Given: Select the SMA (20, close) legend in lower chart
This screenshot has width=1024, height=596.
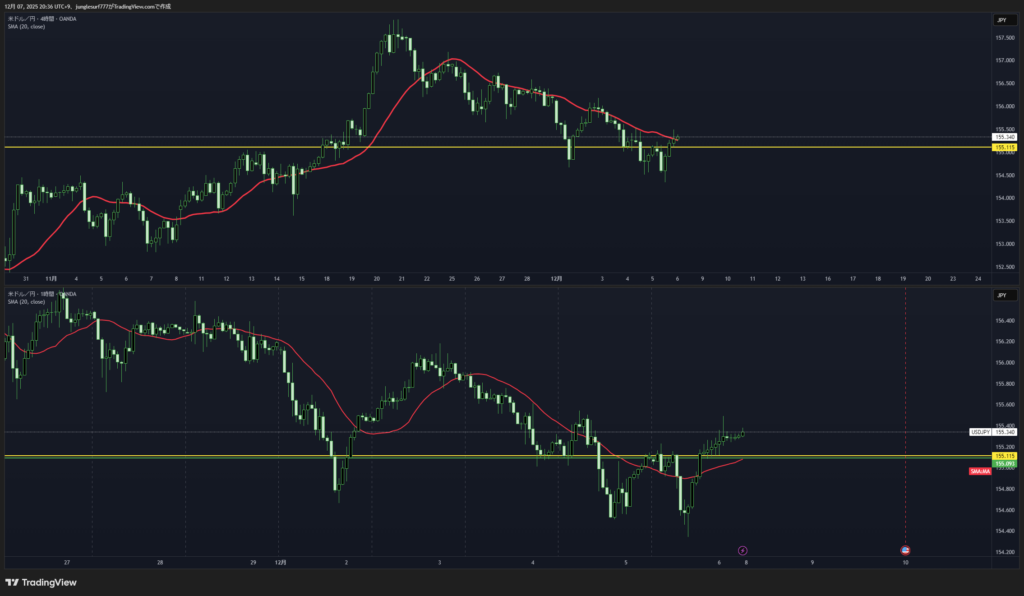Looking at the screenshot, I should click(27, 301).
